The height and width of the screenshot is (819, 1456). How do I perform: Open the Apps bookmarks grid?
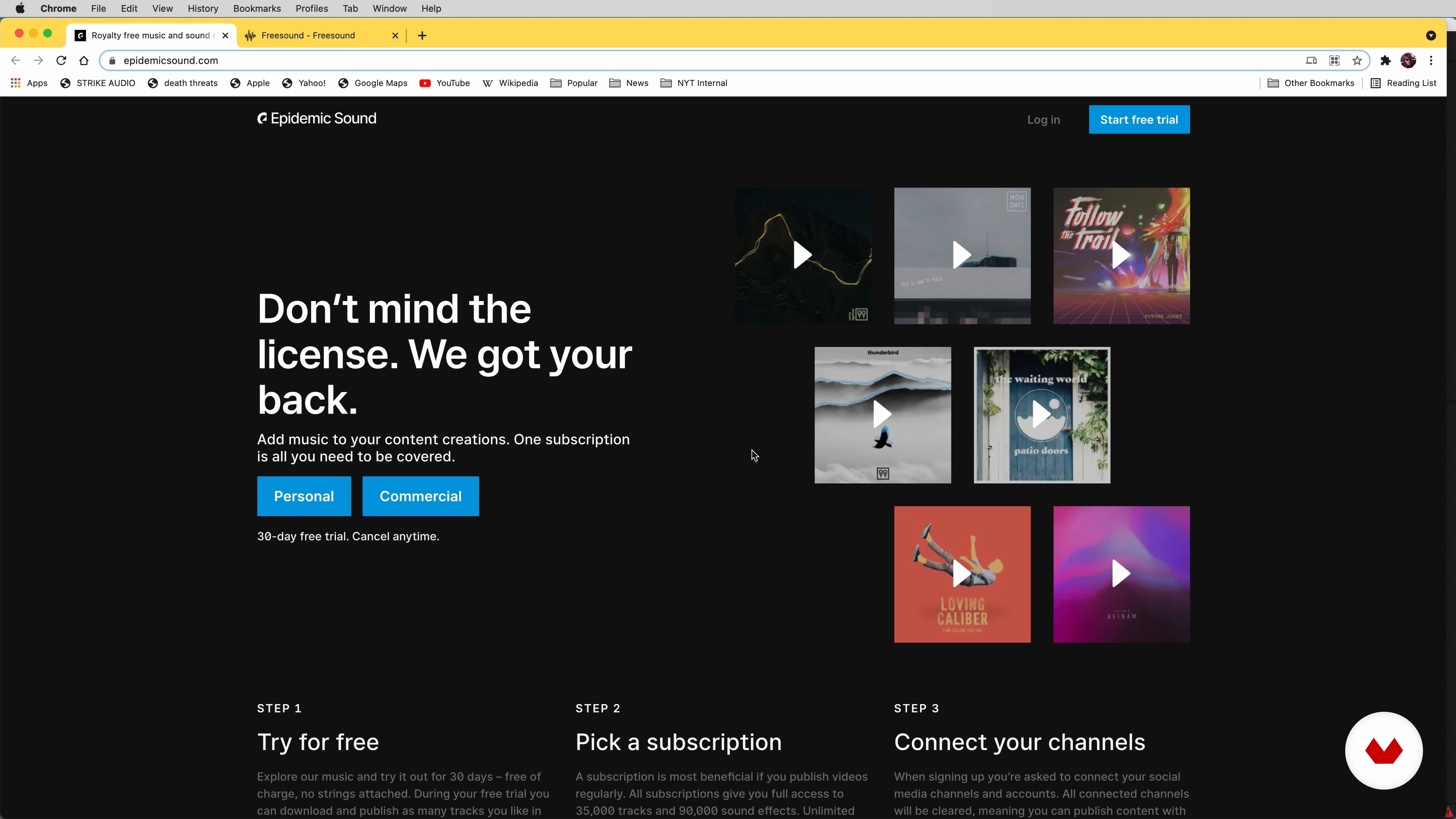tap(30, 83)
